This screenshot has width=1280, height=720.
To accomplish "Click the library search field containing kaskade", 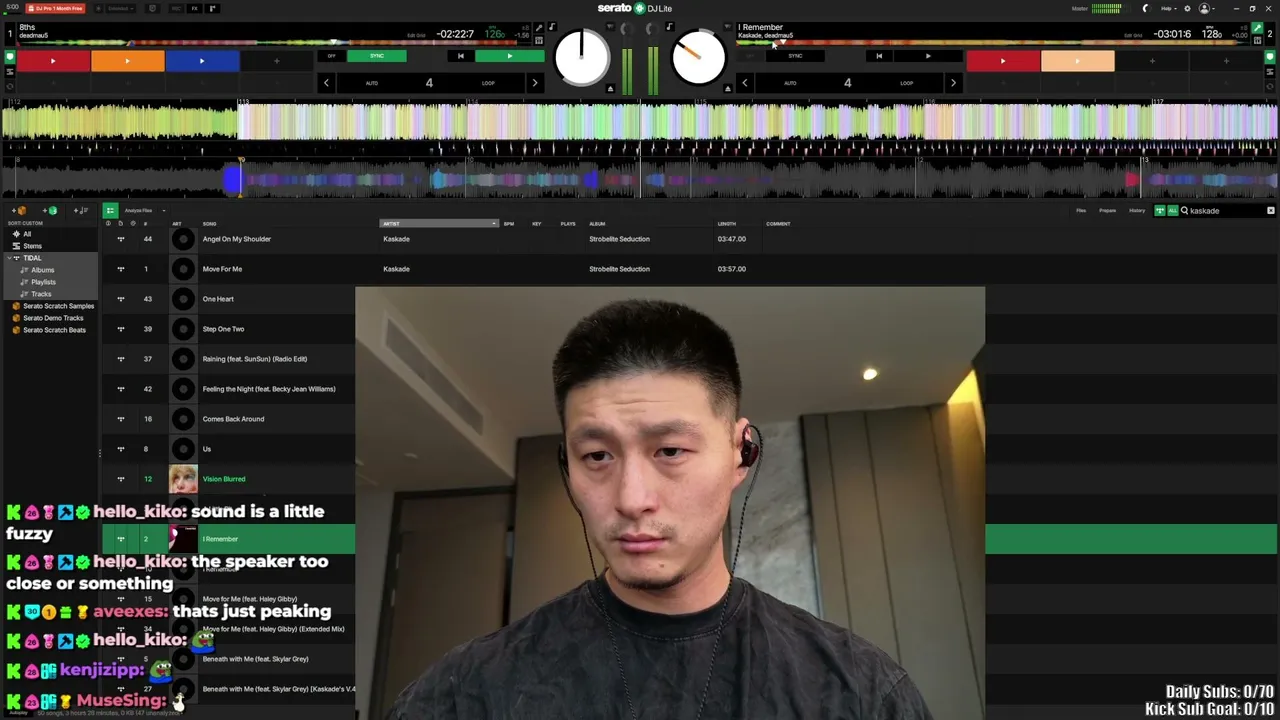I will pos(1222,211).
